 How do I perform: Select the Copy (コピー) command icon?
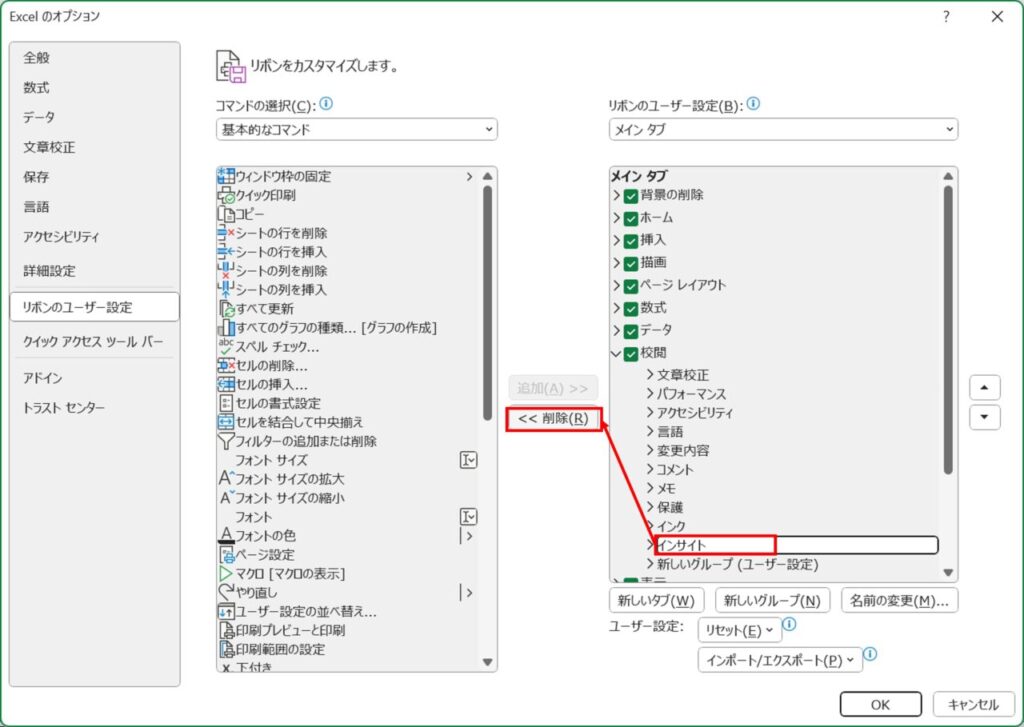tap(226, 214)
